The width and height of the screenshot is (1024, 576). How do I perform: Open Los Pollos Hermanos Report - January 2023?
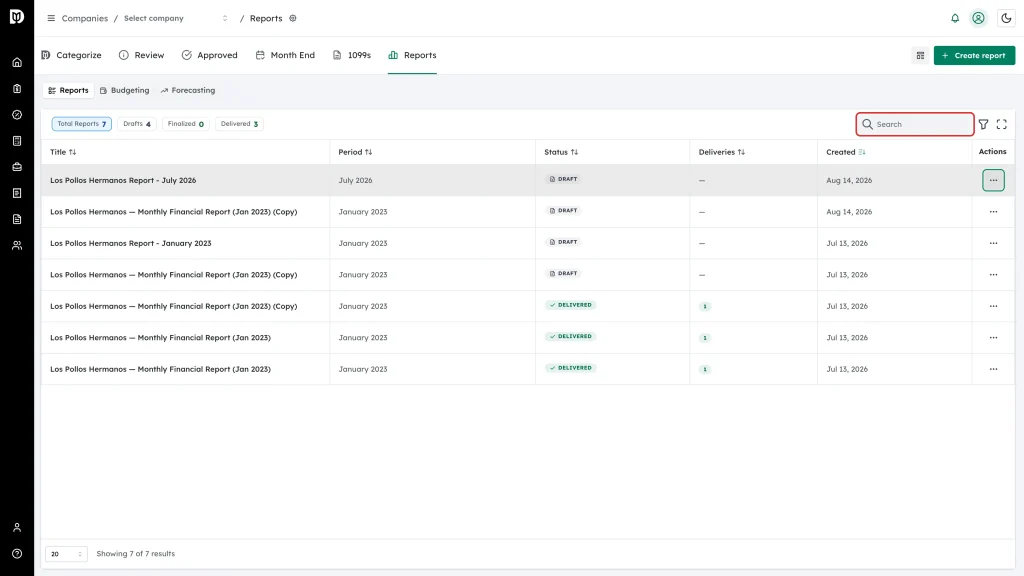pos(131,243)
